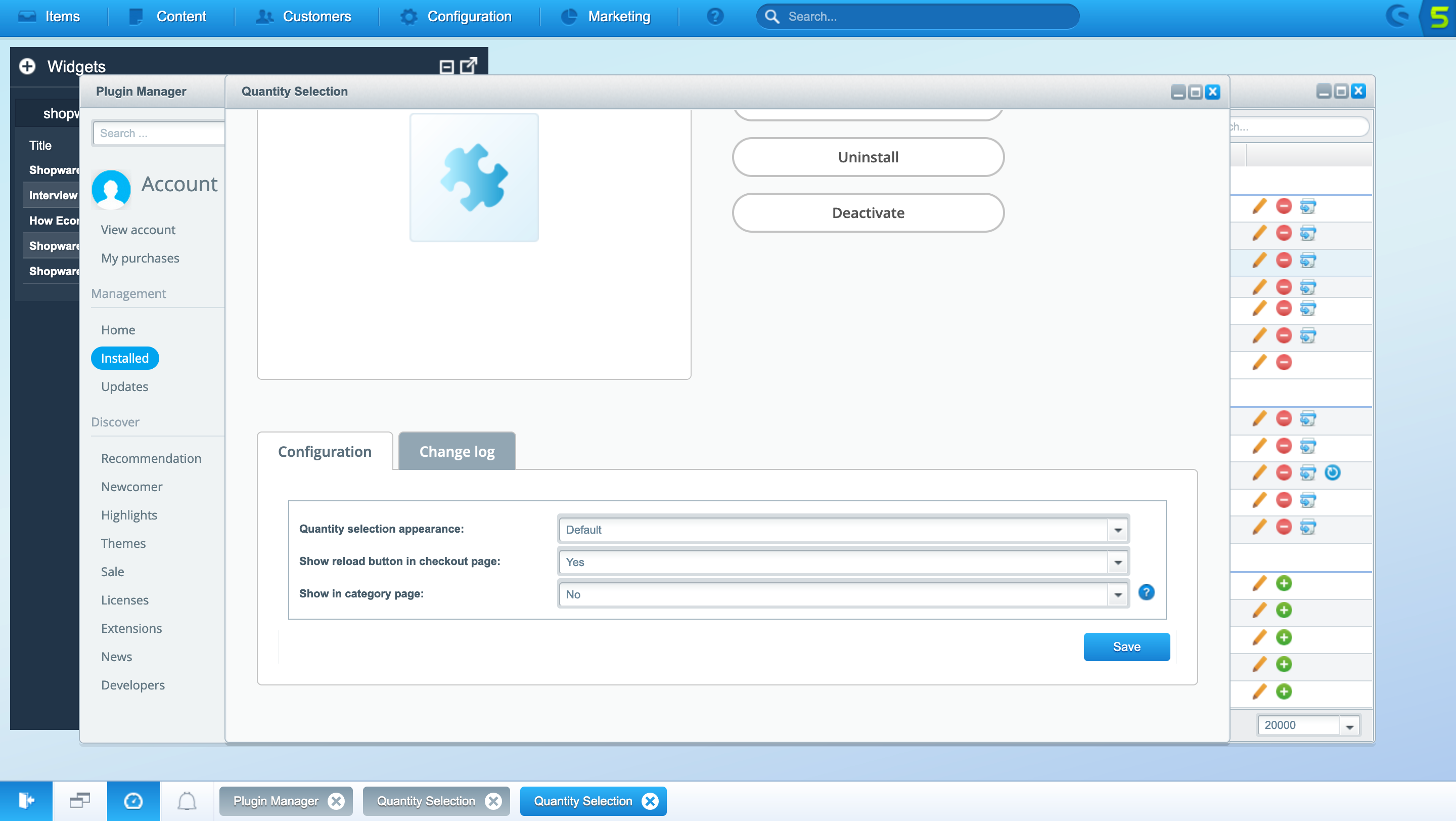The width and height of the screenshot is (1456, 821).
Task: Select the Plugin Manager taskbar tab
Action: click(x=276, y=800)
